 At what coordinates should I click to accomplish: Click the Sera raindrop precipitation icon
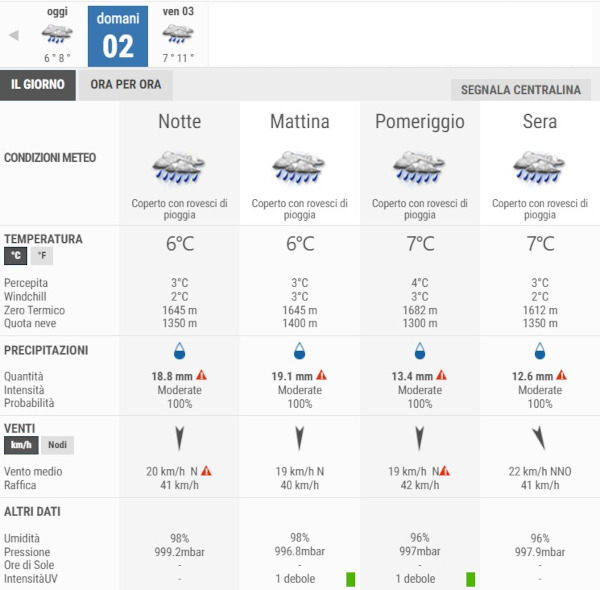click(540, 351)
